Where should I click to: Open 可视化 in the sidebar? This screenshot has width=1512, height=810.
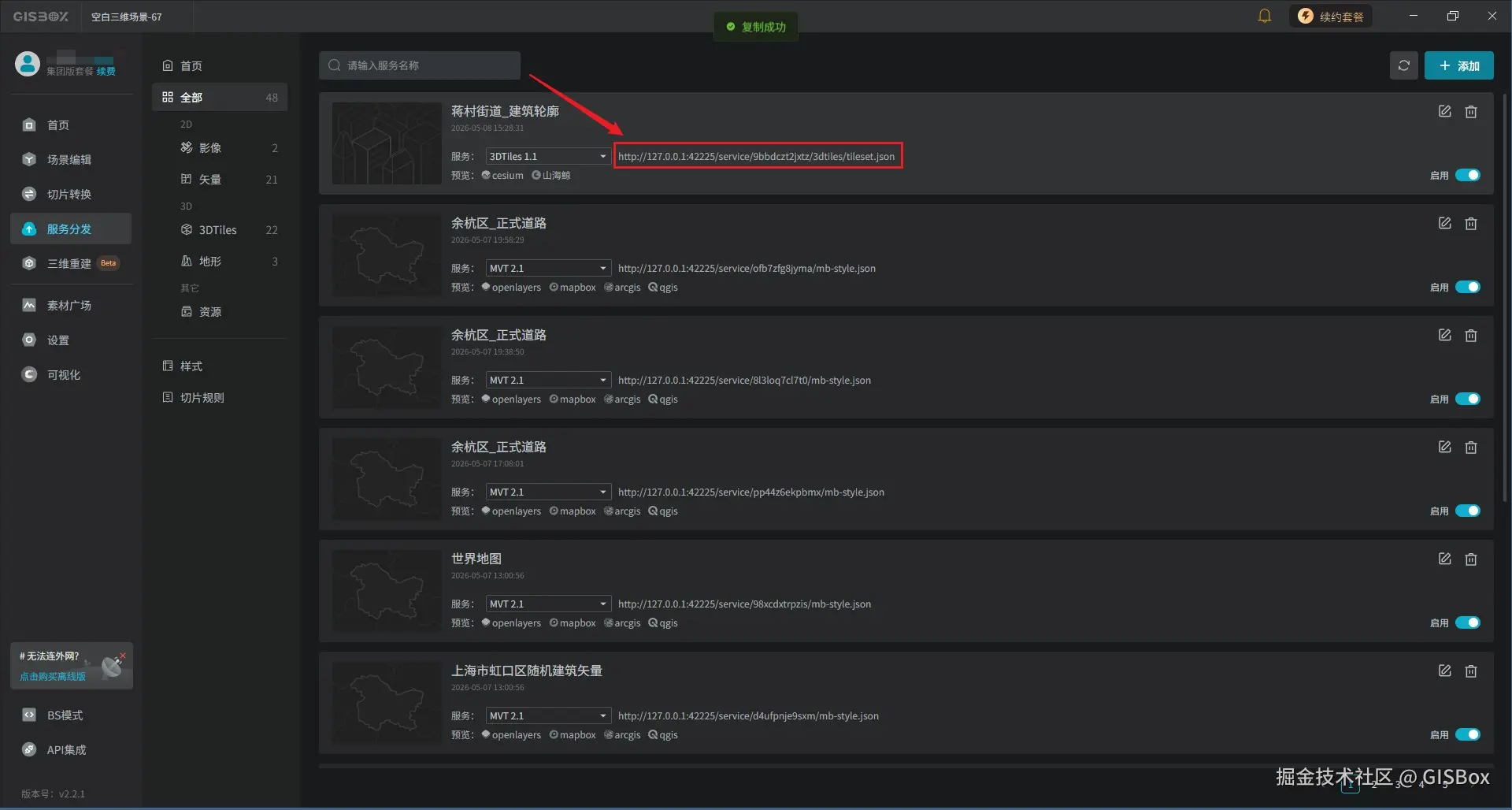point(71,374)
